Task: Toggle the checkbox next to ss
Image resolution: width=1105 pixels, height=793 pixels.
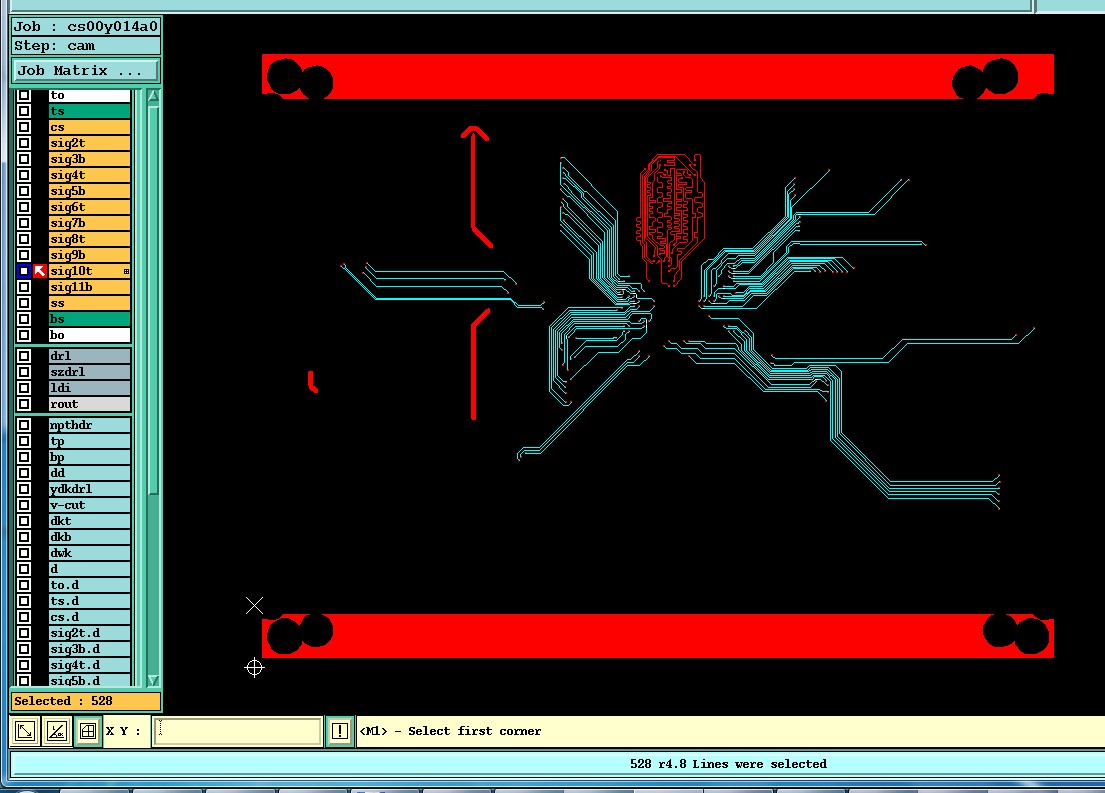Action: point(24,303)
